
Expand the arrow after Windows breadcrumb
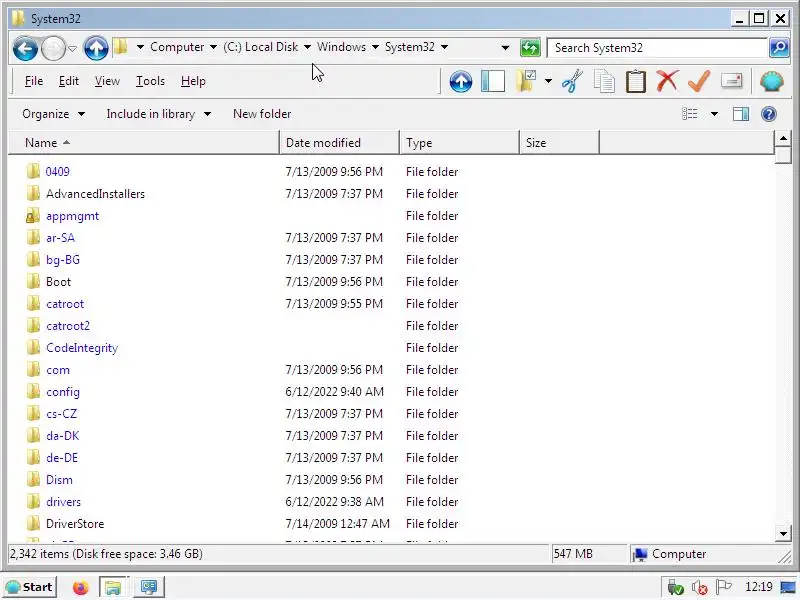click(375, 47)
